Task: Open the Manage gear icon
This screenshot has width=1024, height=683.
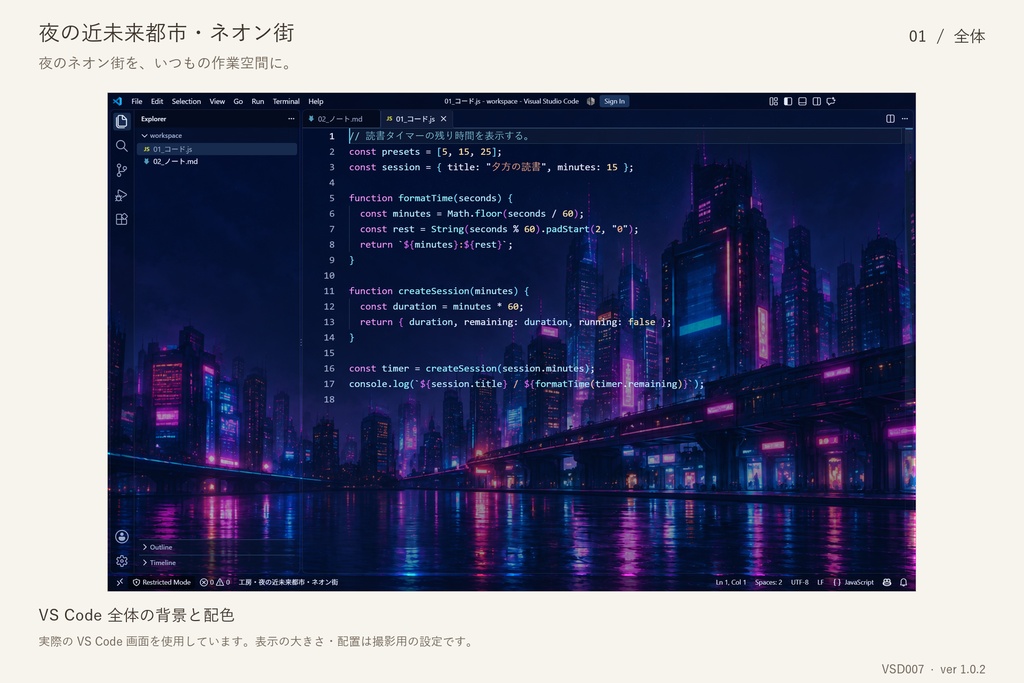Action: [121, 561]
